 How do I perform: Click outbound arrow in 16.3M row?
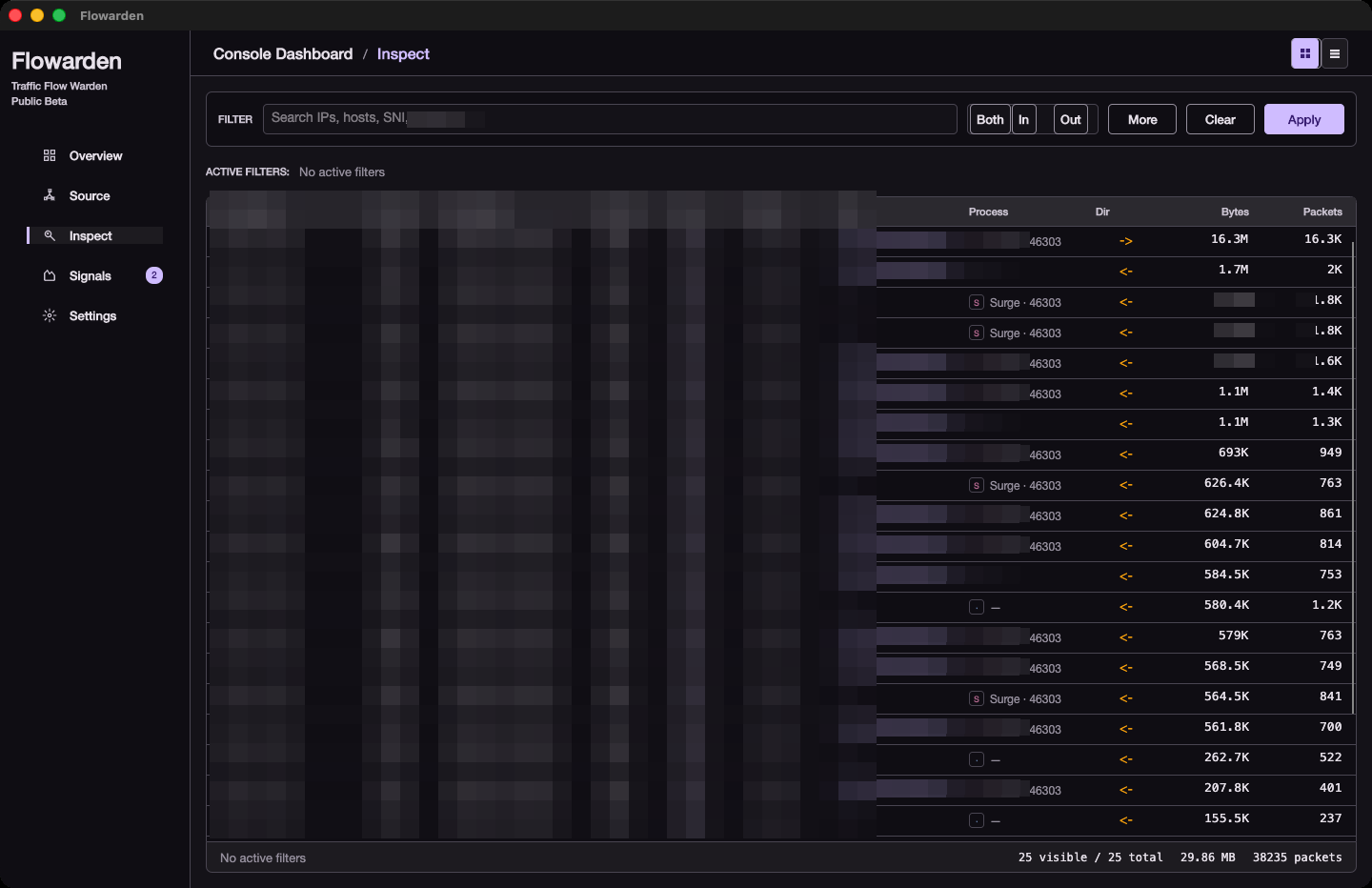pyautogui.click(x=1126, y=241)
